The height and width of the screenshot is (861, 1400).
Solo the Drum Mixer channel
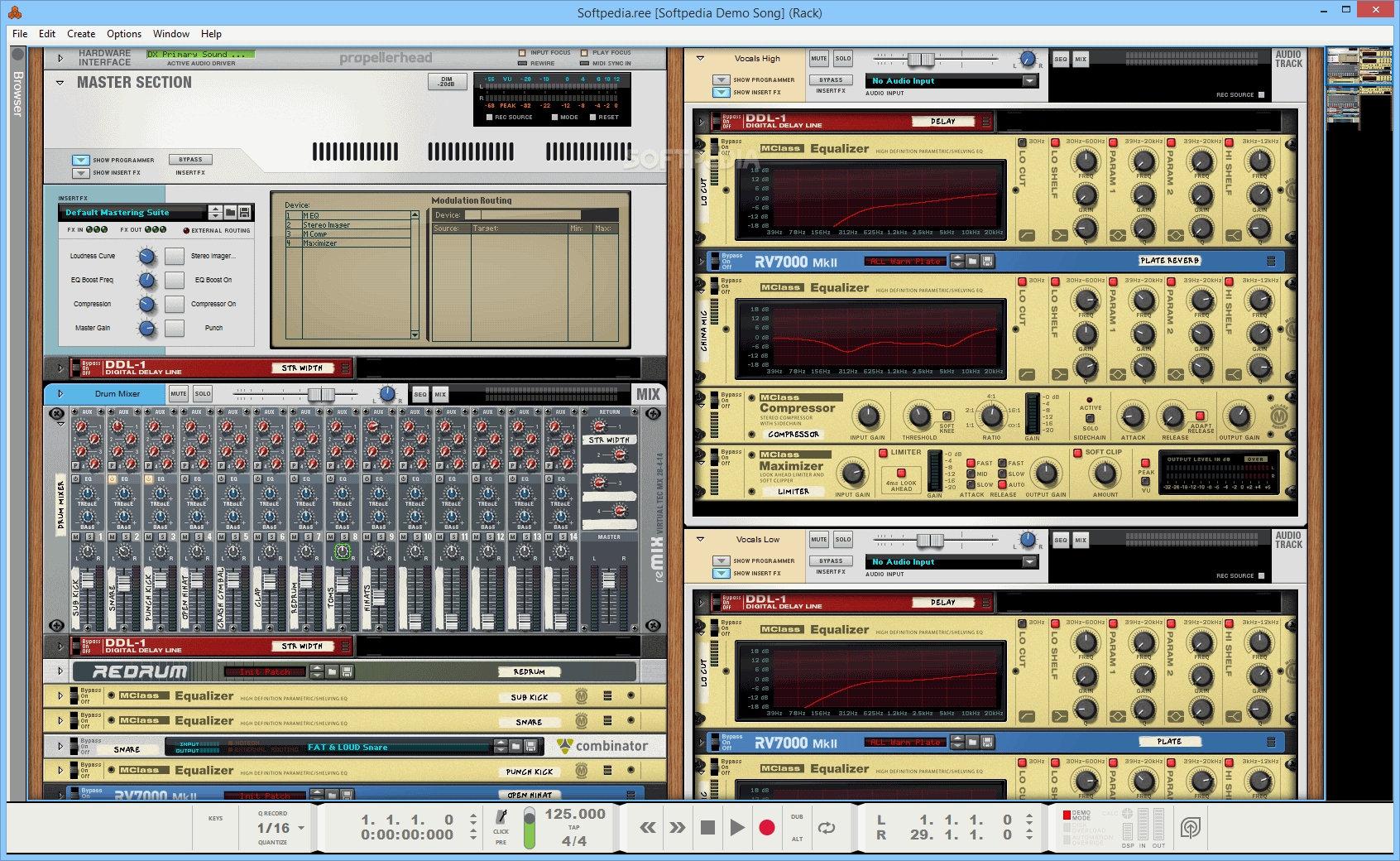(203, 394)
